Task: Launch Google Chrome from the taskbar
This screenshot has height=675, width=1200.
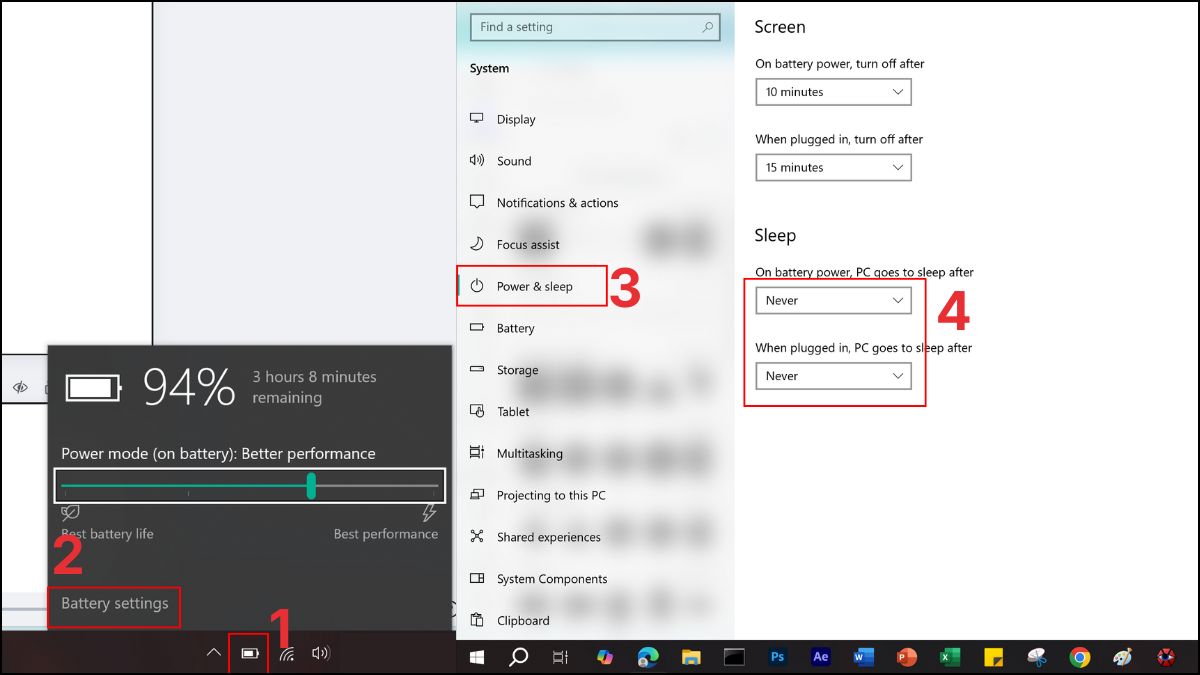Action: click(x=1079, y=657)
